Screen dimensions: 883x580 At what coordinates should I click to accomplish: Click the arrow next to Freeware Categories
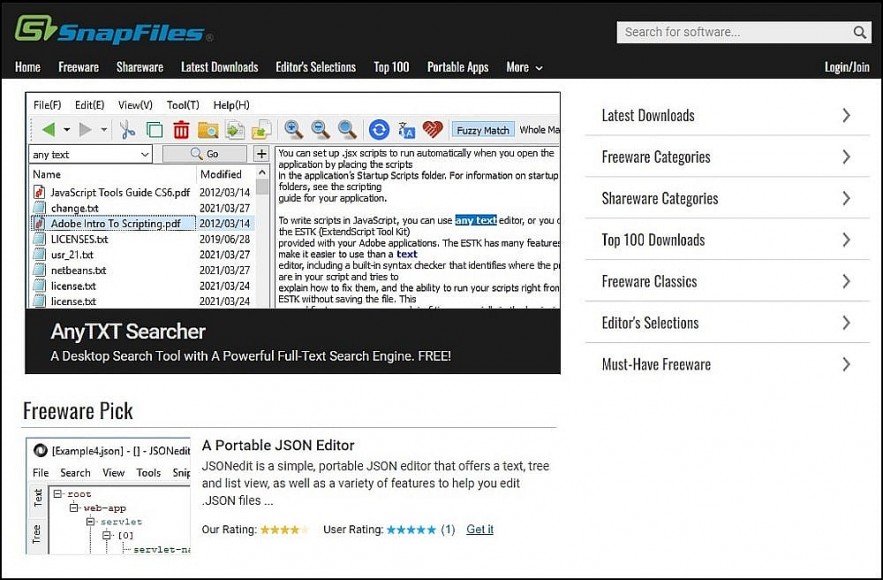846,157
